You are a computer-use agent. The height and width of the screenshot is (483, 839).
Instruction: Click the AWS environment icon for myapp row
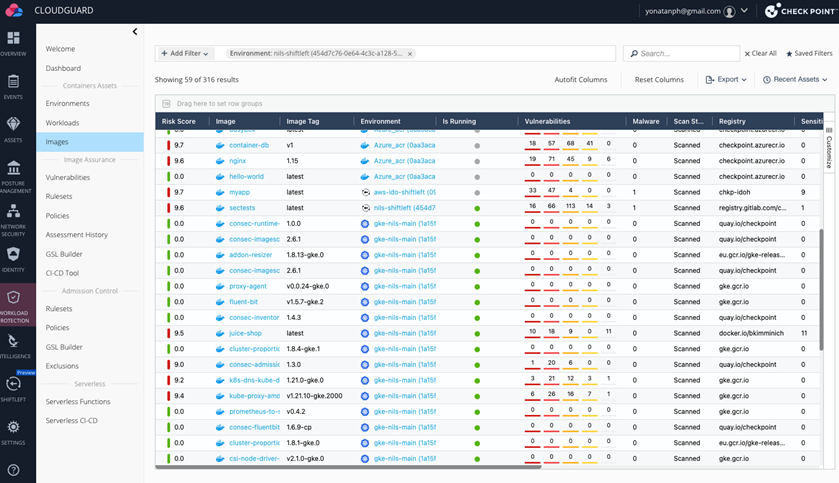365,192
